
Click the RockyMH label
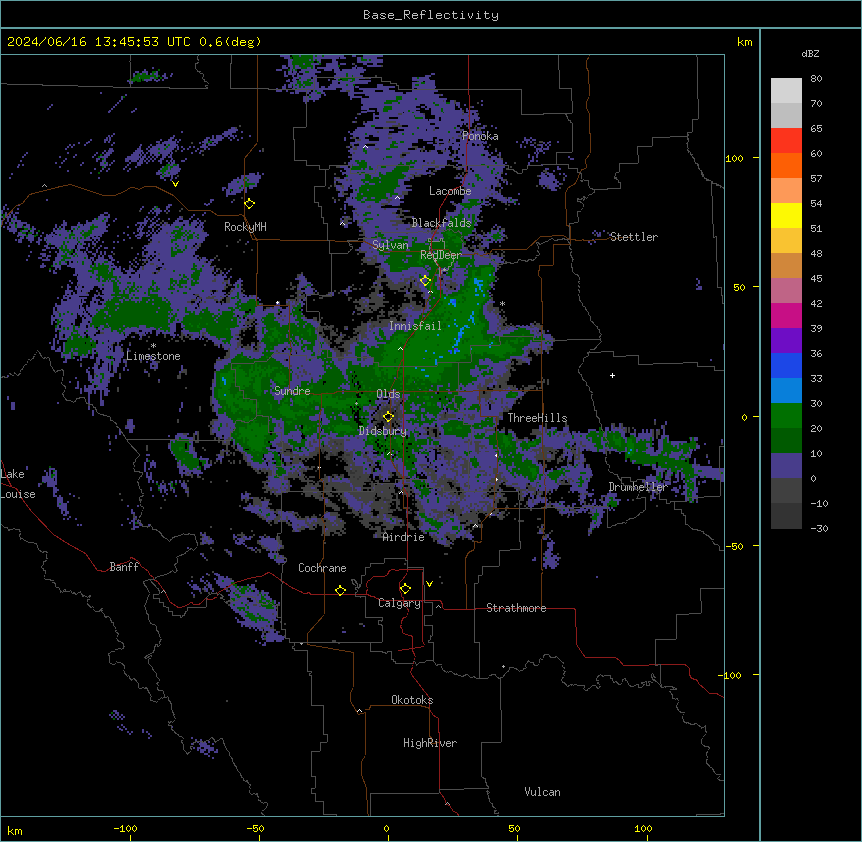[245, 227]
